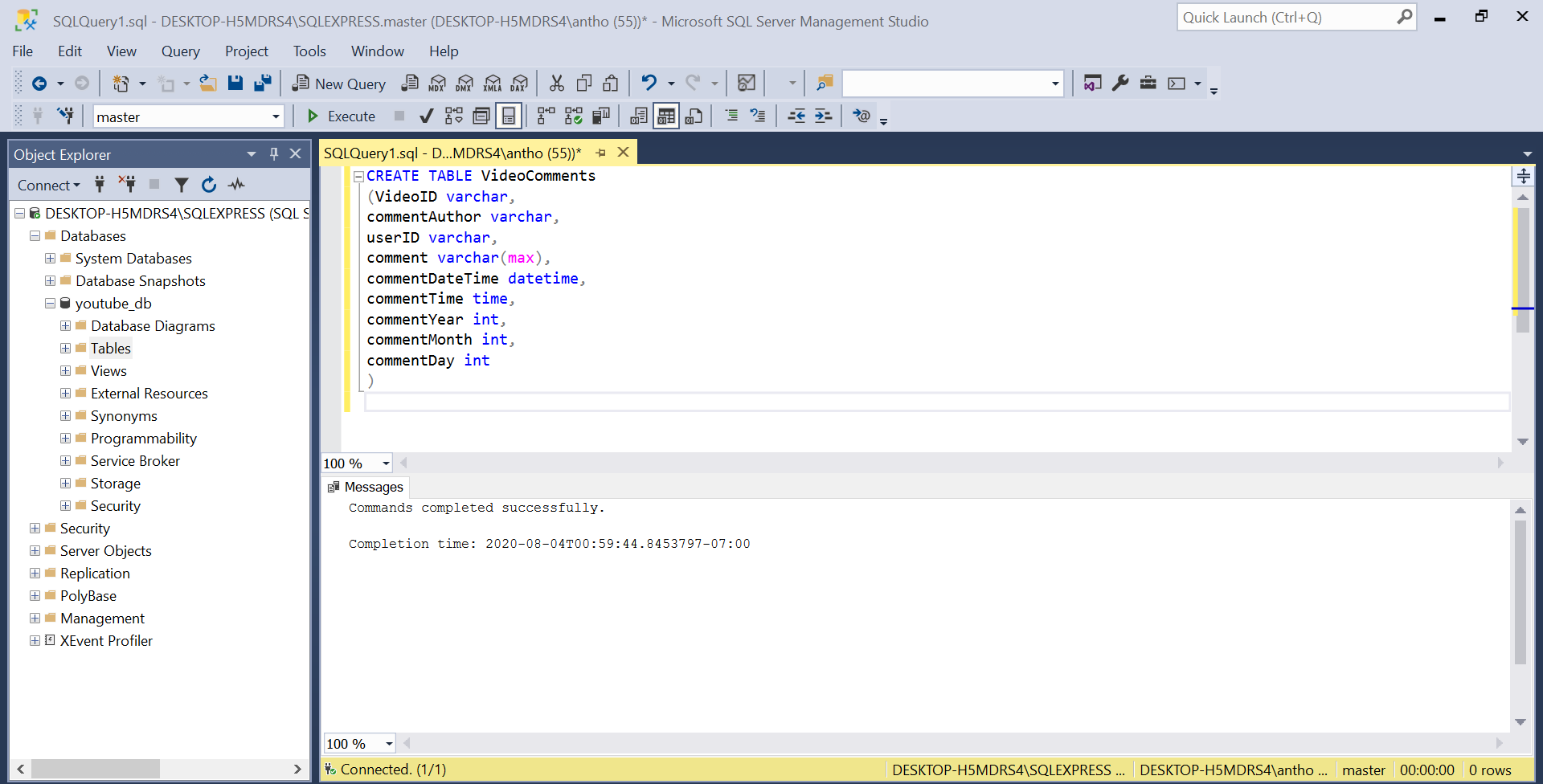Open a Database Engine Query icon
1543x784 pixels.
tap(410, 84)
